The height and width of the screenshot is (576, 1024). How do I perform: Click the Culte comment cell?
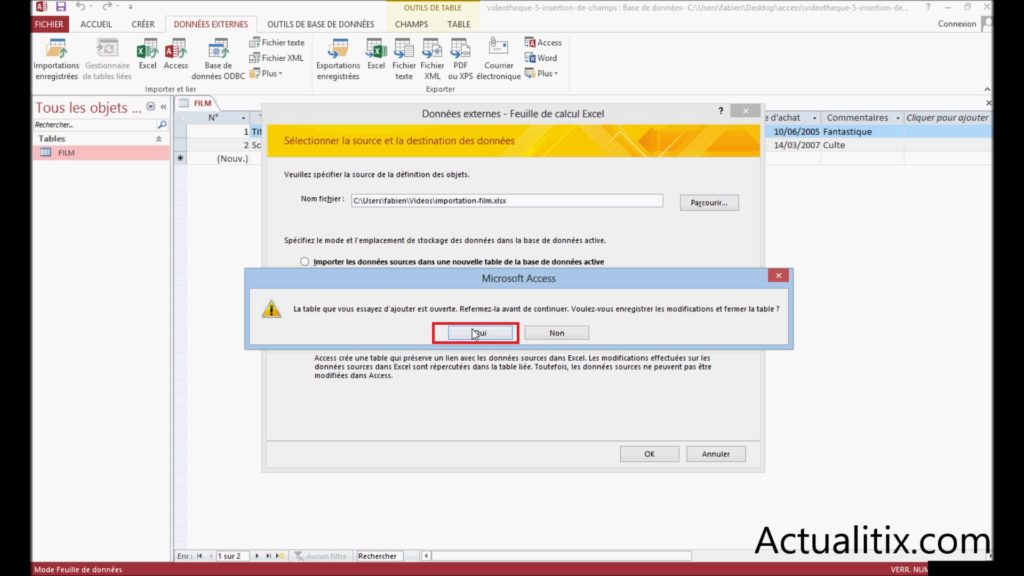(862, 146)
